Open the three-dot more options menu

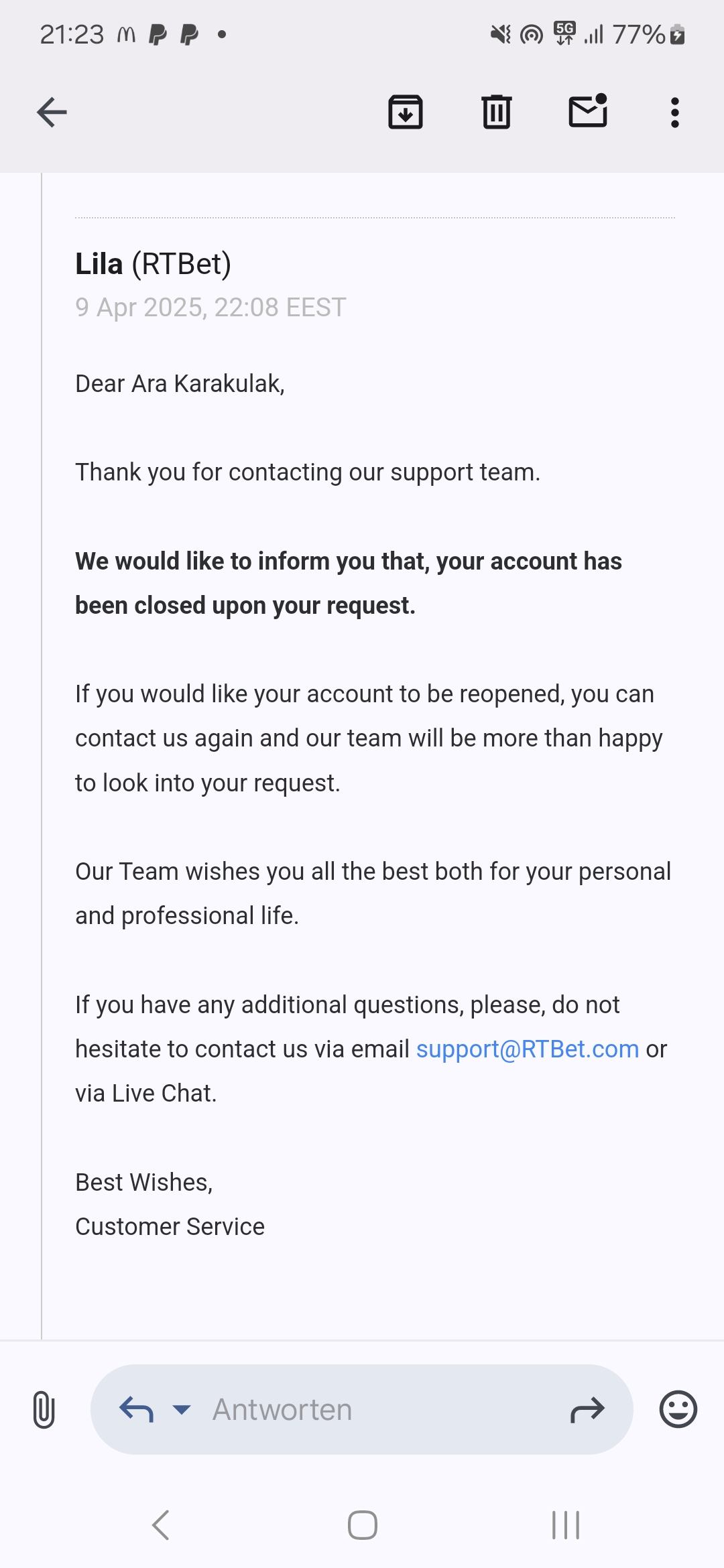[x=674, y=112]
